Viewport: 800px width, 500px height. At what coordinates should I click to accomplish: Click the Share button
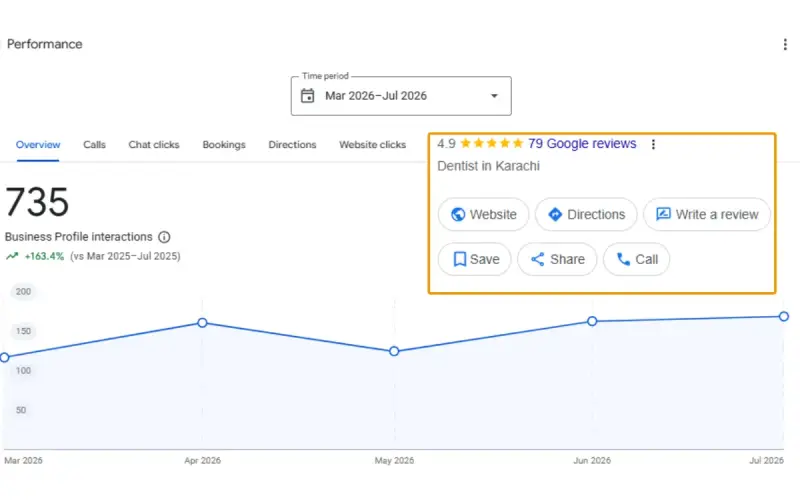(x=557, y=260)
